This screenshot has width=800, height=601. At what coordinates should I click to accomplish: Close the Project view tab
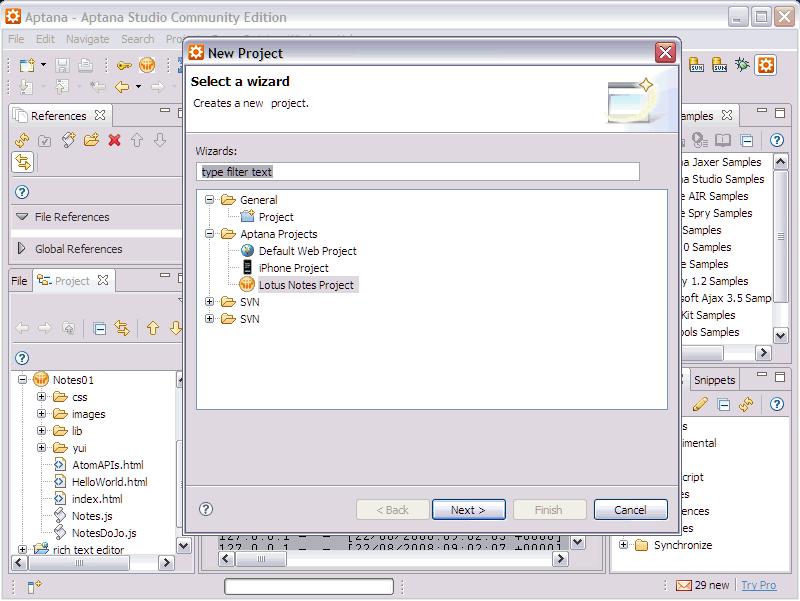coord(103,280)
